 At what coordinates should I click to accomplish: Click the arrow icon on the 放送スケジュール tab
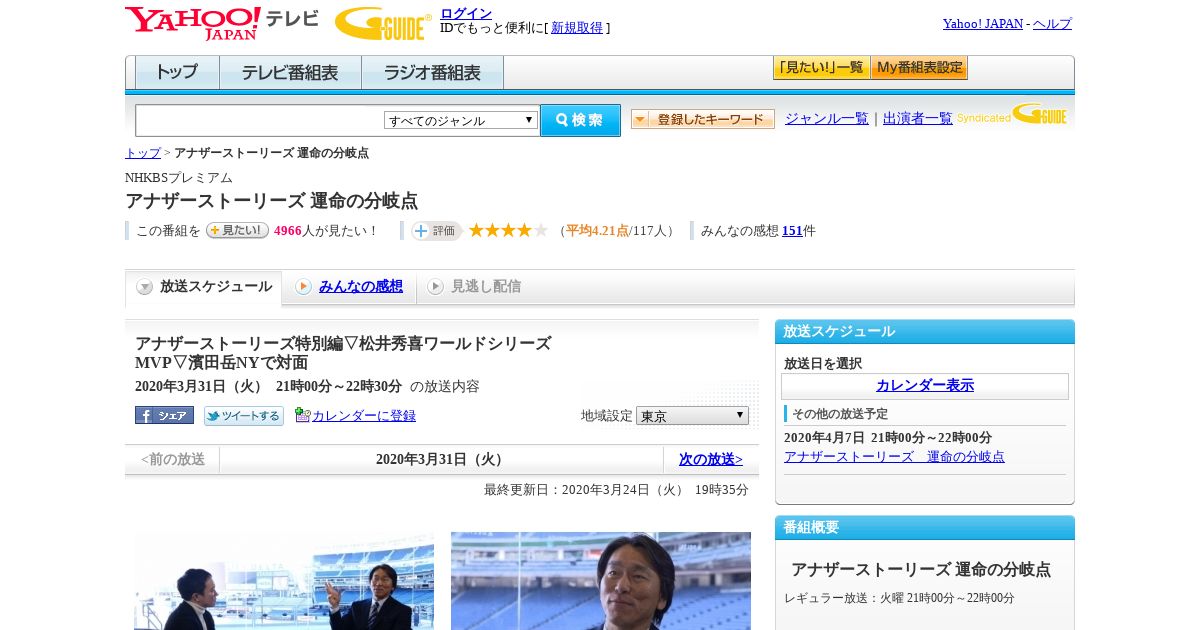pyautogui.click(x=145, y=287)
